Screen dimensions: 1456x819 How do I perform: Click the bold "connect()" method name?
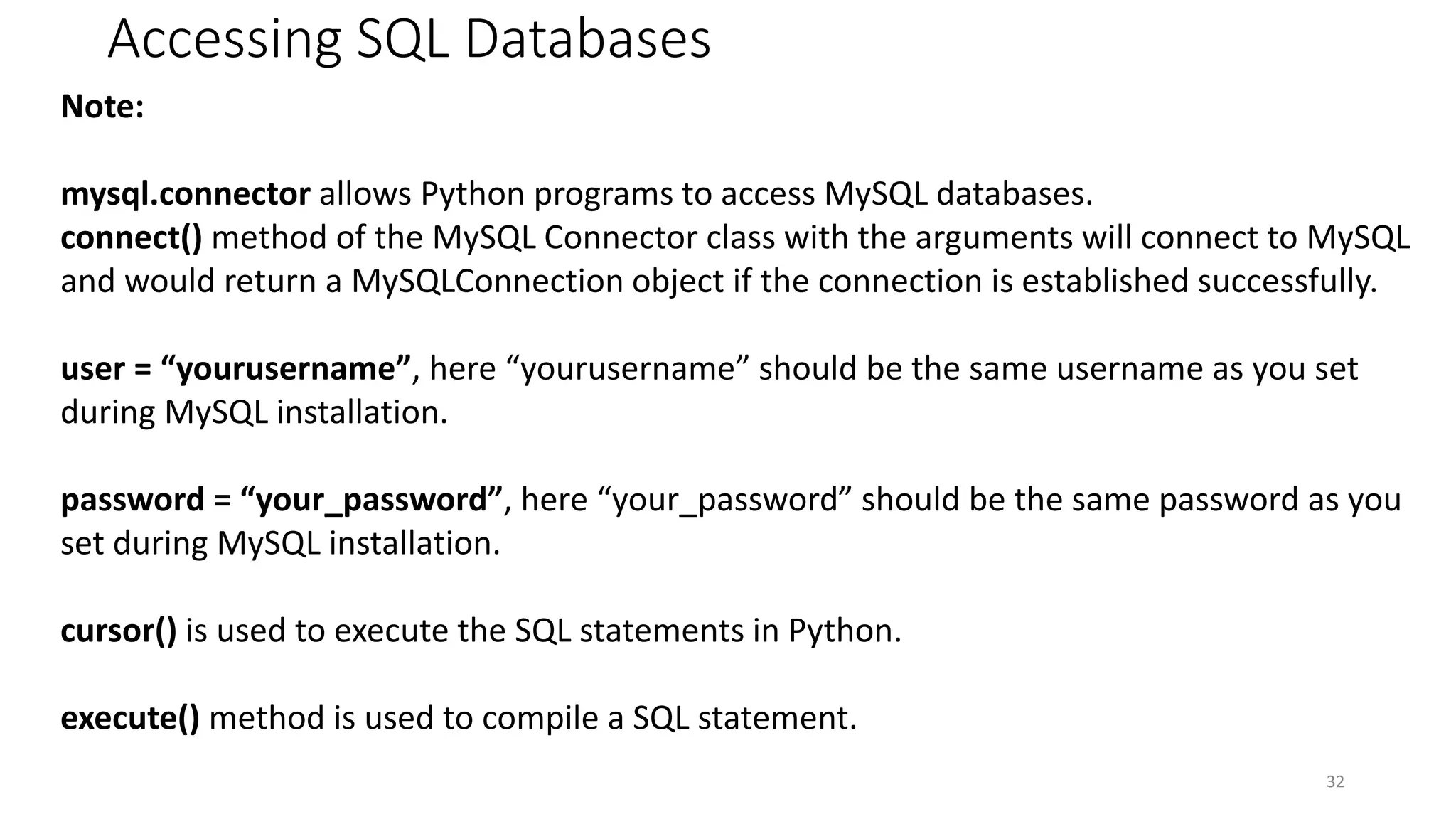coord(132,237)
